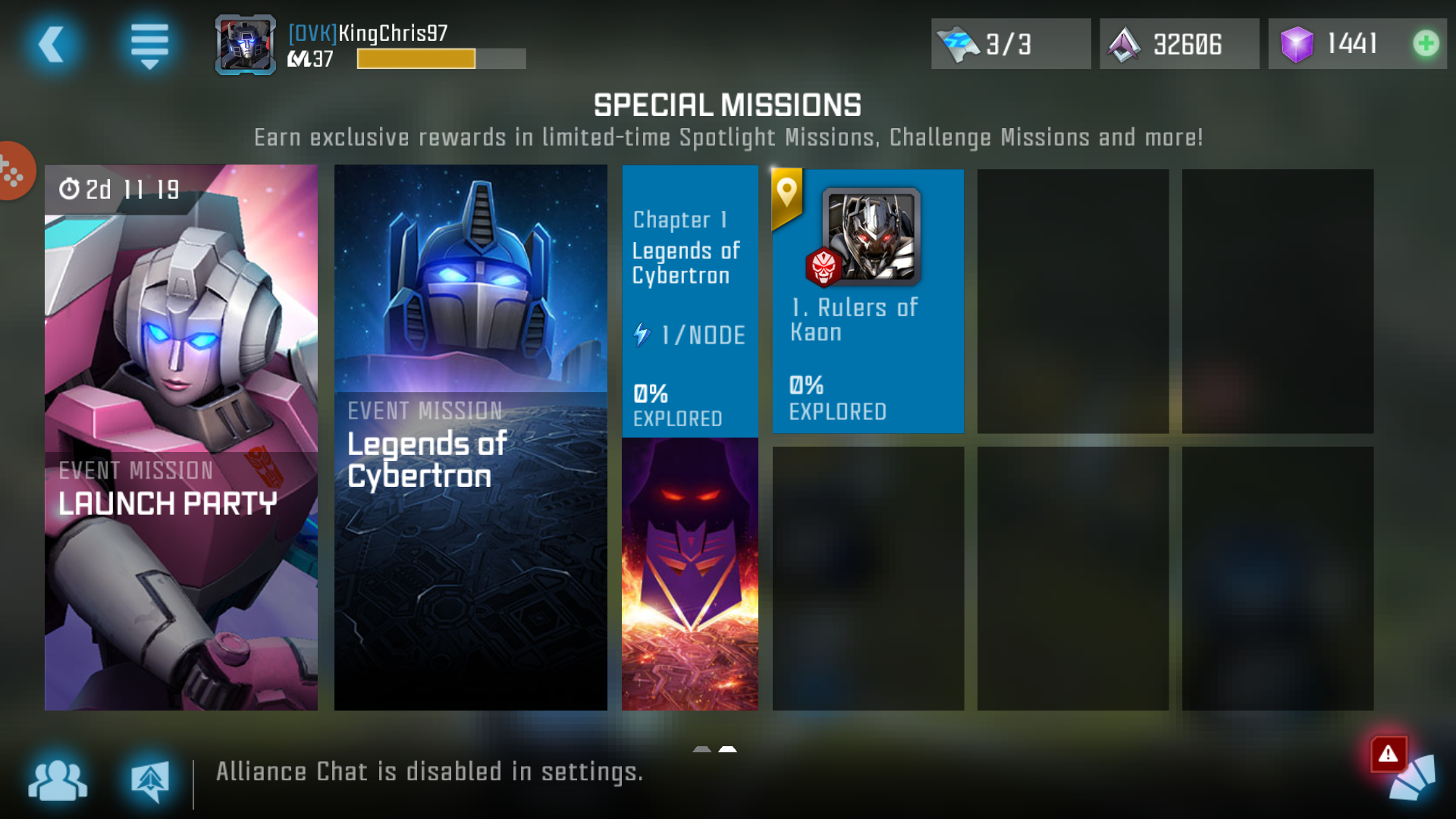Viewport: 1456px width, 819px height.
Task: Select the Legends of Cybertron event banner
Action: (471, 438)
